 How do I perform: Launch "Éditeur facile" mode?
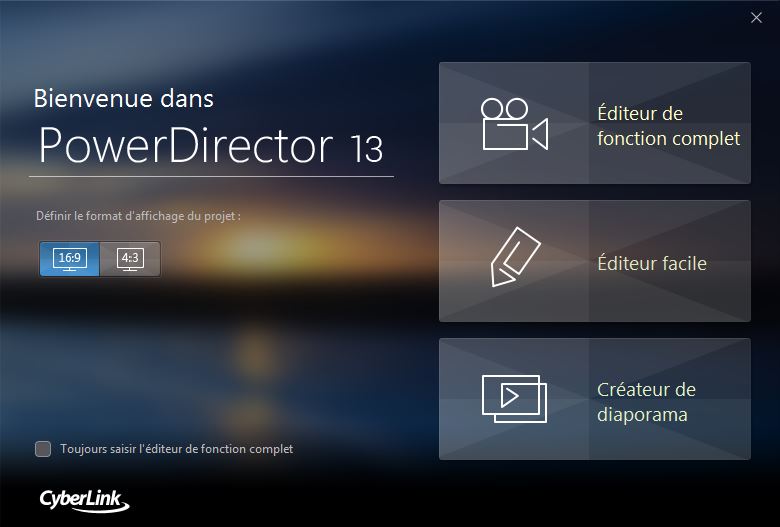595,261
